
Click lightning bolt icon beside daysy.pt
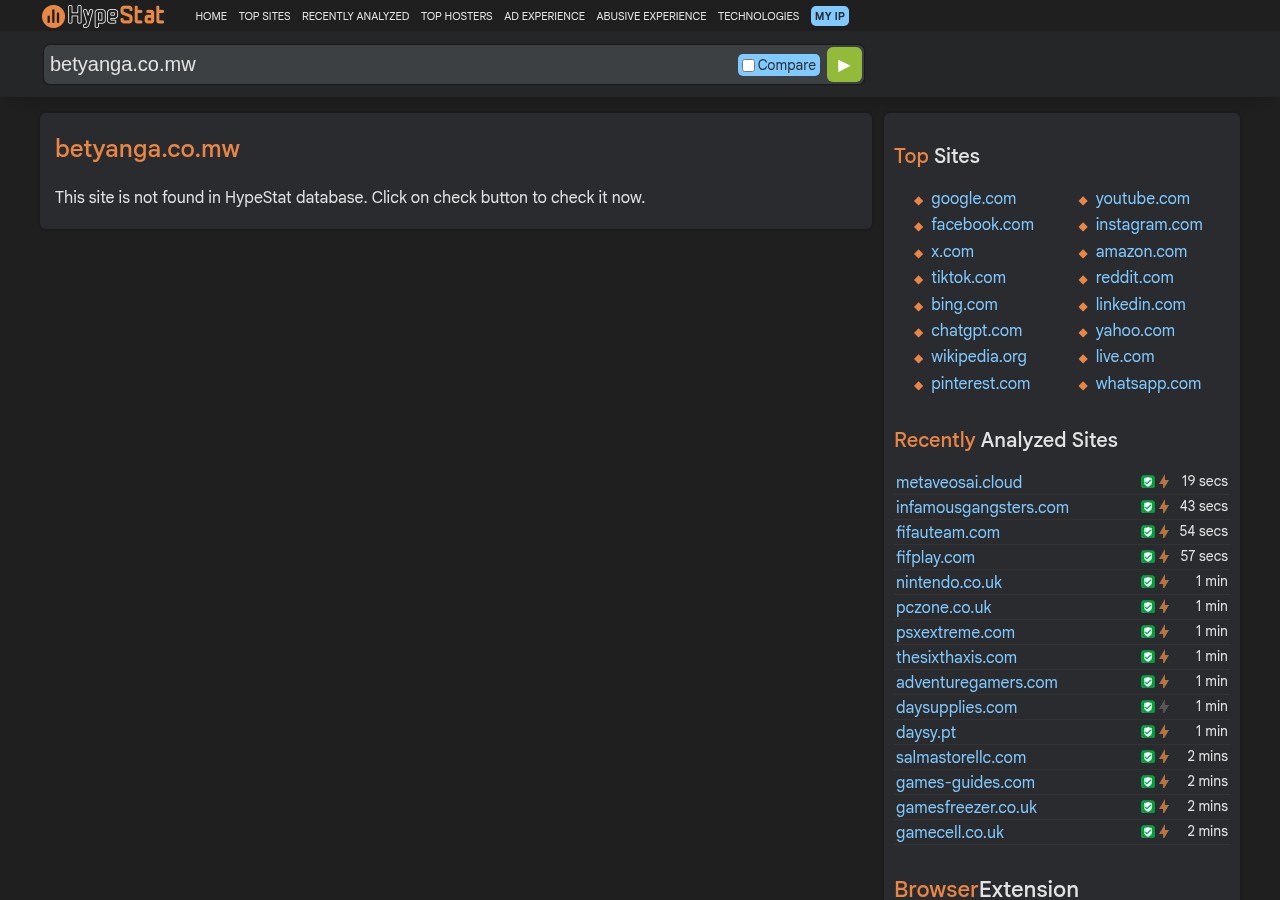[1164, 732]
